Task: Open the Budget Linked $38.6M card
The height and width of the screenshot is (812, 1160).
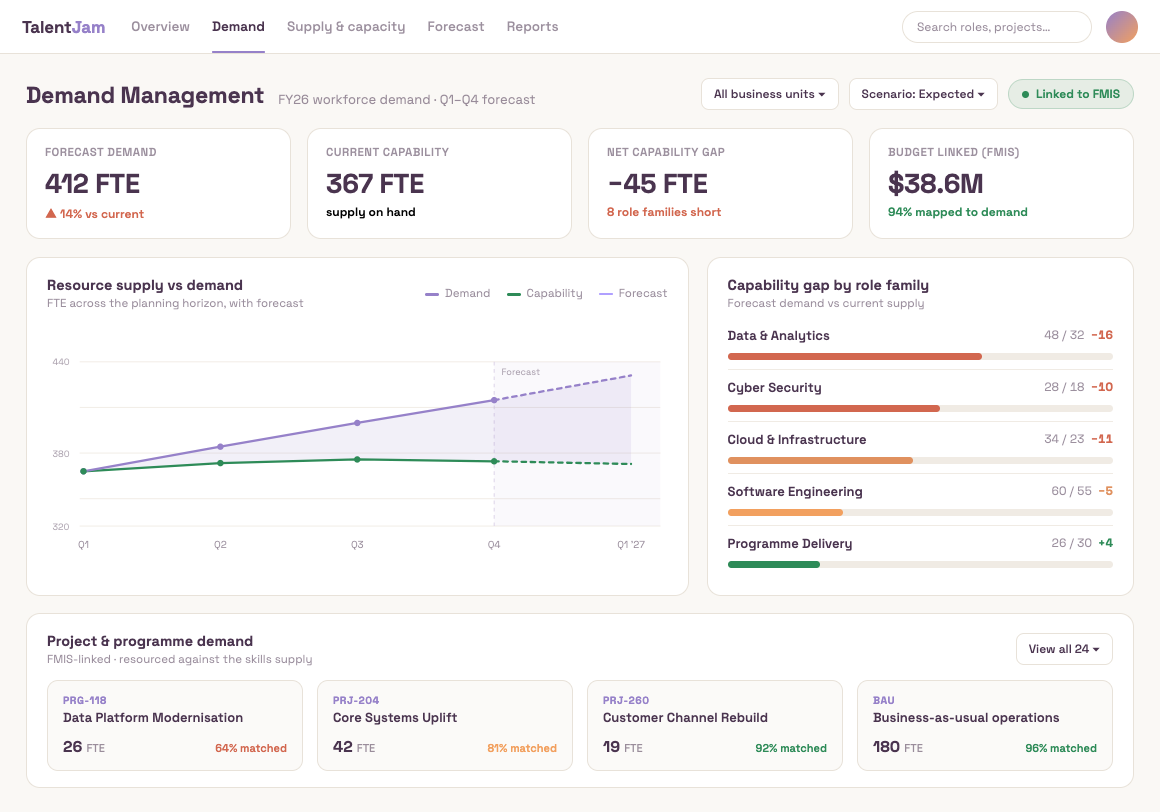Action: [x=1002, y=183]
